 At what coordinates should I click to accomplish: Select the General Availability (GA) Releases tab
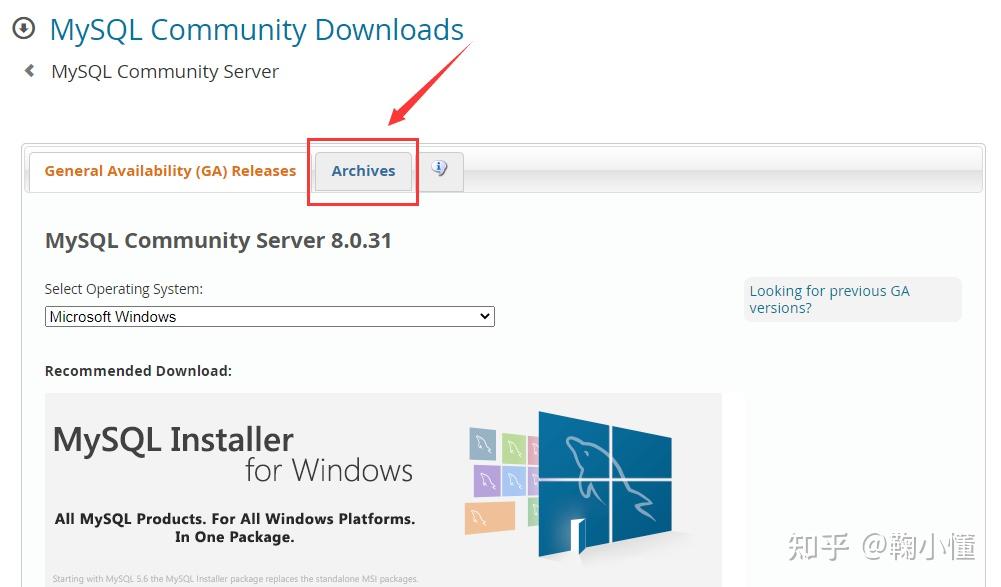[x=170, y=171]
